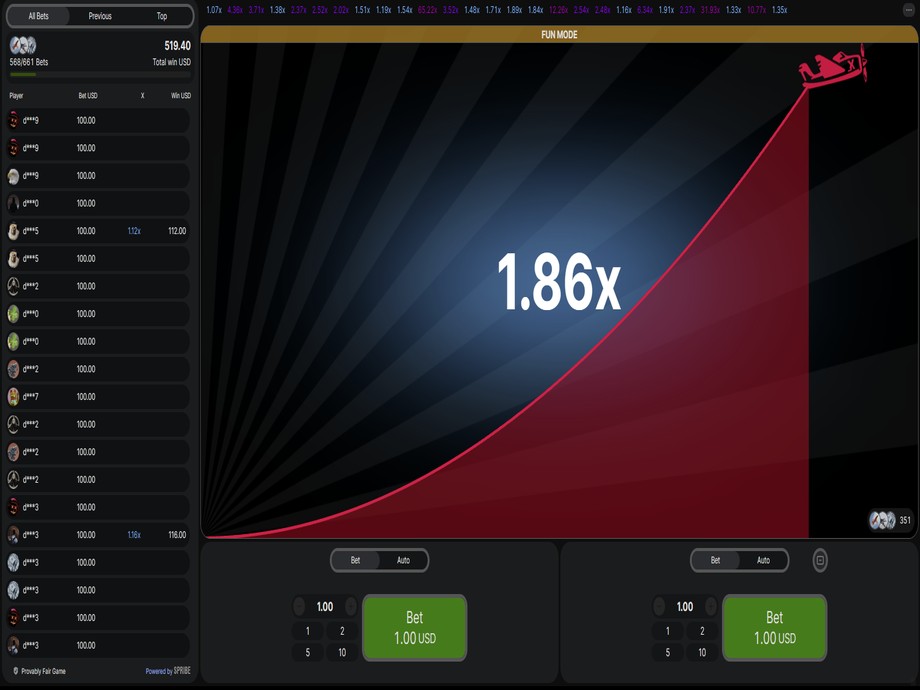The width and height of the screenshot is (920, 690).
Task: Switch right panel to Auto mode
Action: pos(763,560)
